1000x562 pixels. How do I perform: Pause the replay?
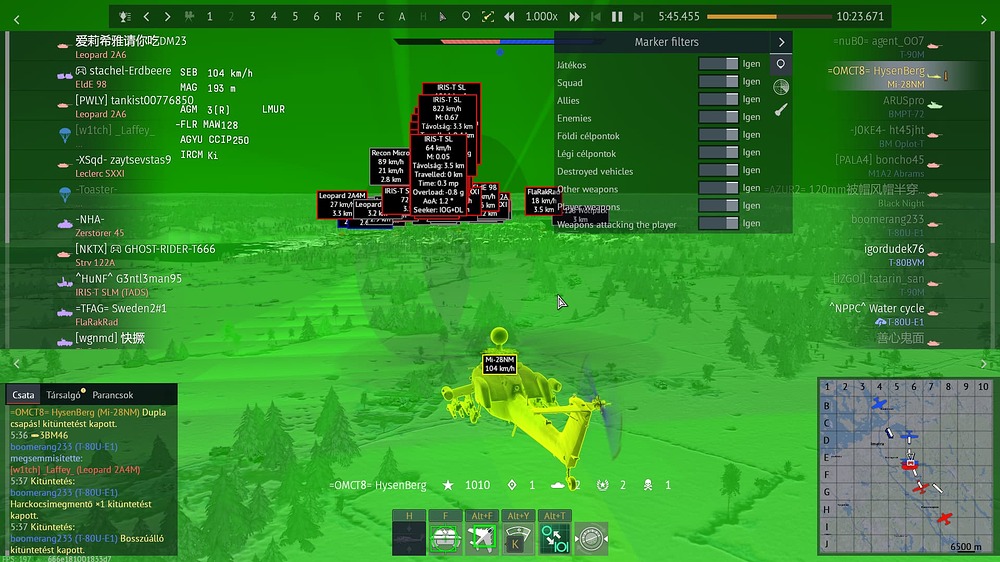point(617,17)
